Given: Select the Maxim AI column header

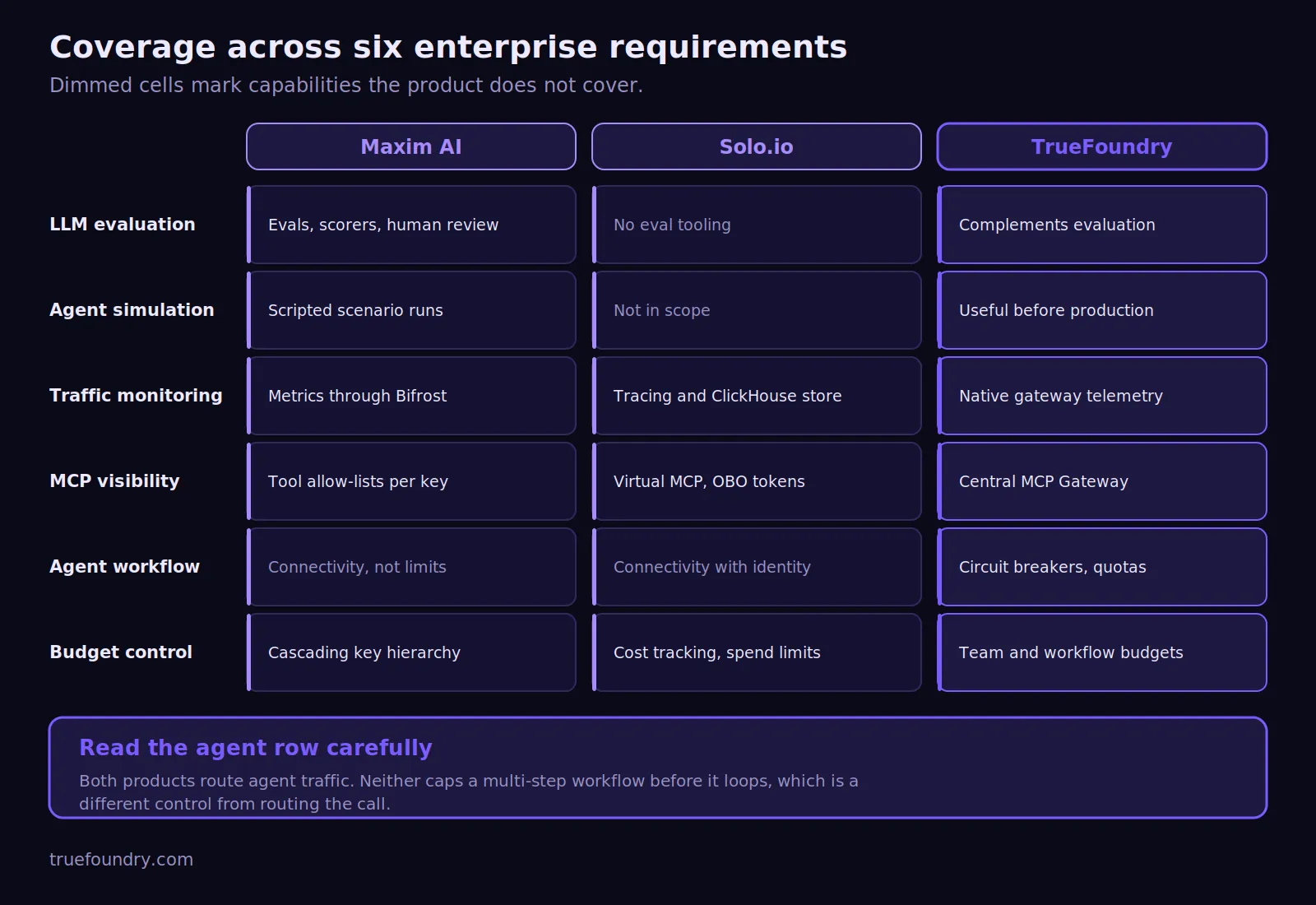Looking at the screenshot, I should click(x=411, y=146).
